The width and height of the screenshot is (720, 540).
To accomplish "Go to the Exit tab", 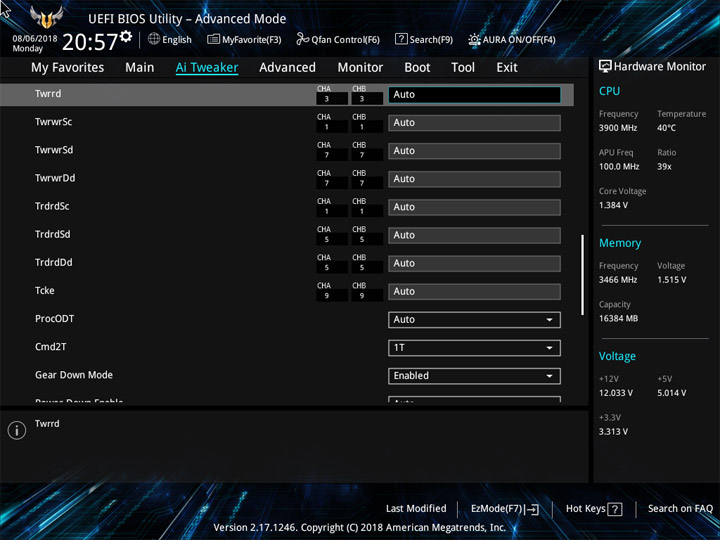I will point(506,68).
